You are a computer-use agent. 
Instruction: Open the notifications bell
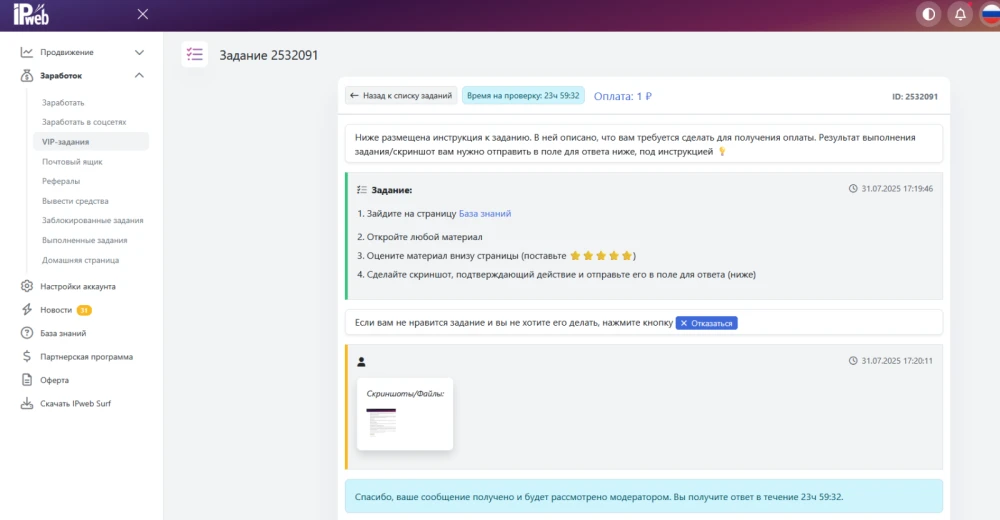click(x=960, y=14)
